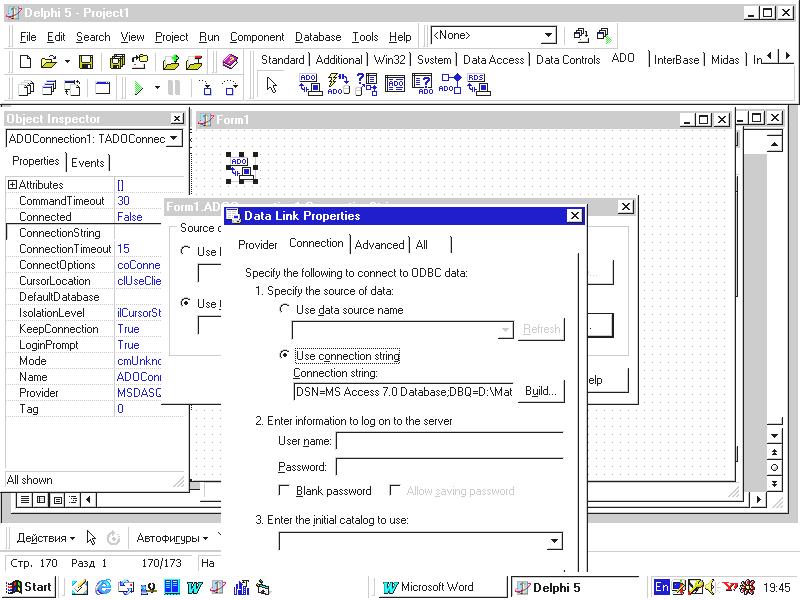Click the New Items toolbar icon
This screenshot has height=600, width=800.
pyautogui.click(x=25, y=62)
